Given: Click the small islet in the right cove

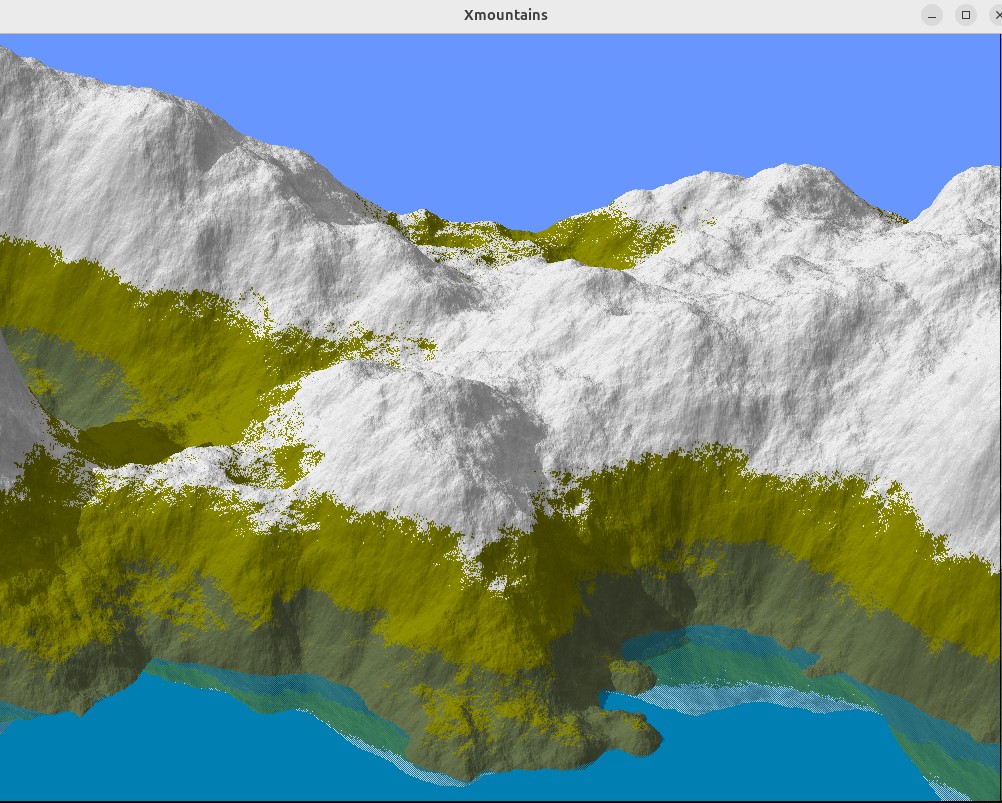Looking at the screenshot, I should pos(632,677).
